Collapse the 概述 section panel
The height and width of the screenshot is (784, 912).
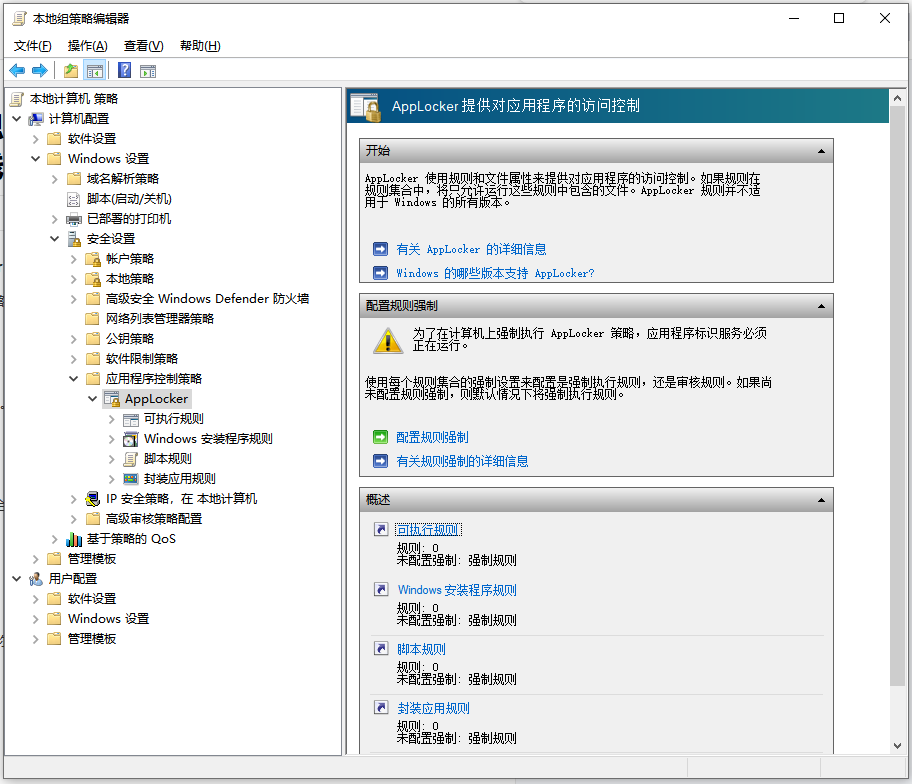tap(821, 500)
